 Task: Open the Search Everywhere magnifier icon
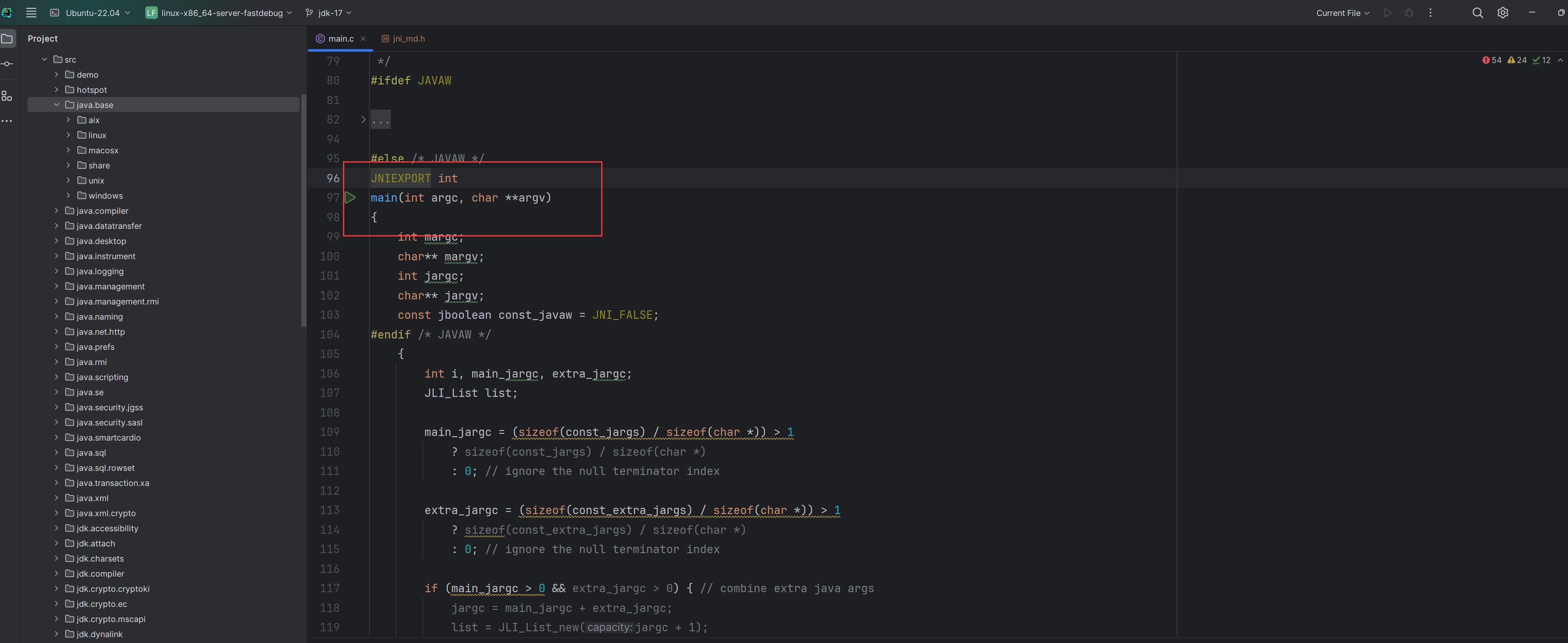(1477, 13)
